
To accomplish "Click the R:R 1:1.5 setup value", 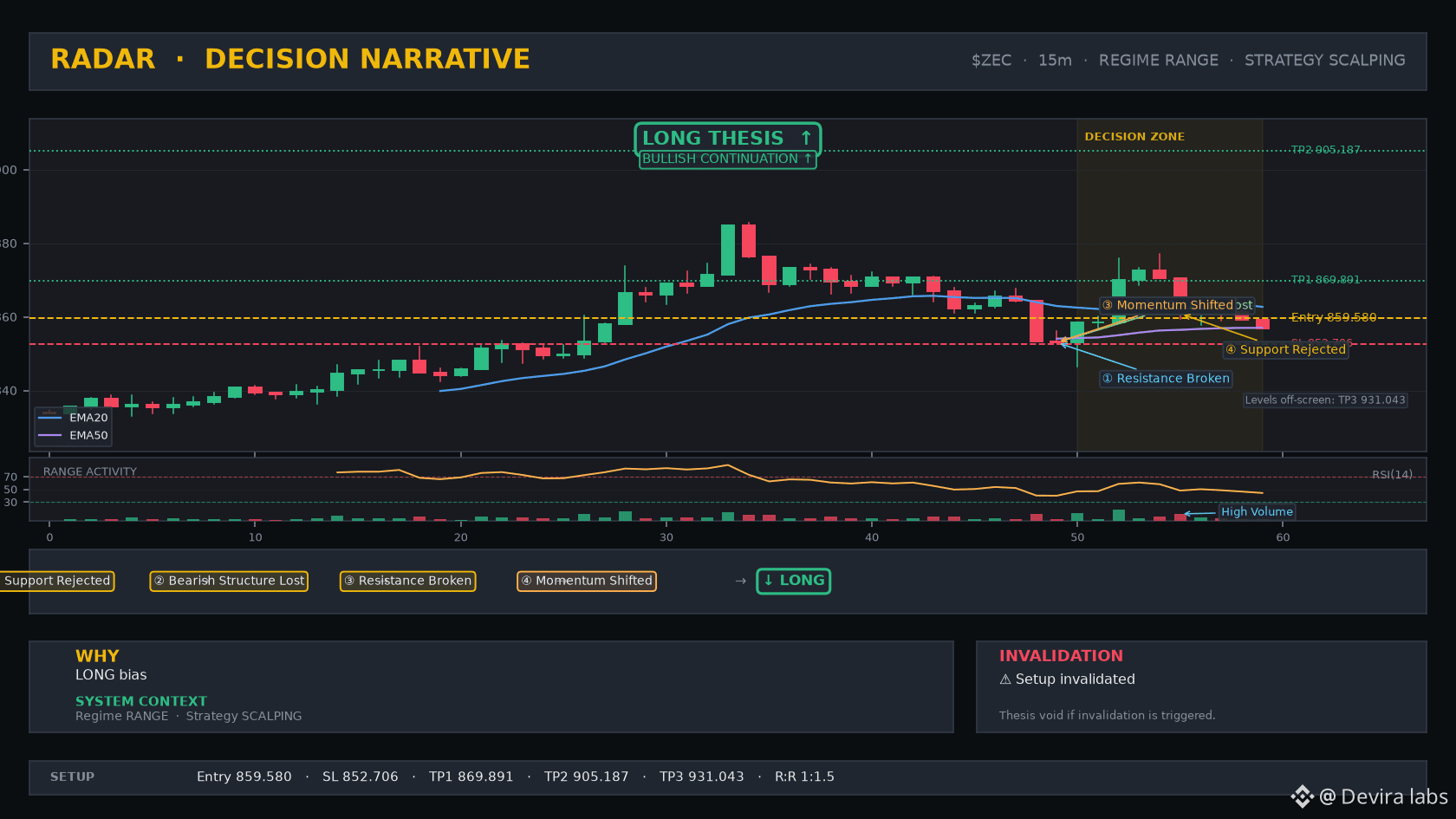I will [804, 777].
